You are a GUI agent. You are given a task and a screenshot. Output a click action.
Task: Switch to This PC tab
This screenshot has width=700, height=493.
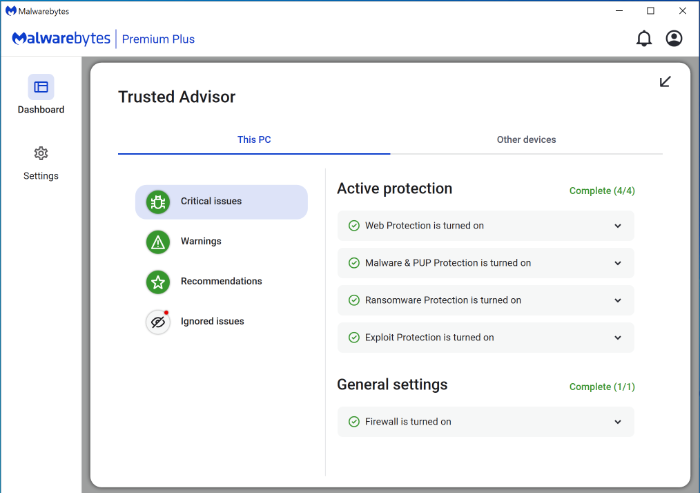[254, 140]
